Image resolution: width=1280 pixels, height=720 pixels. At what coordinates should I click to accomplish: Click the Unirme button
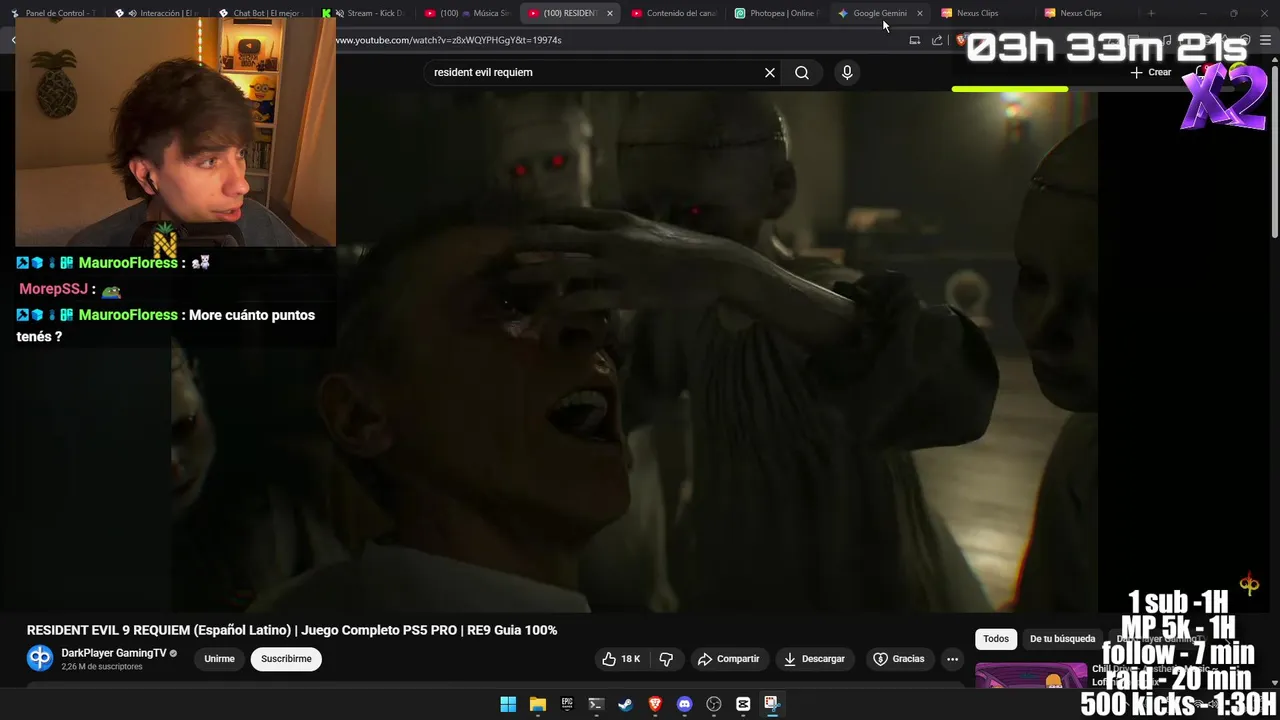[x=219, y=659]
